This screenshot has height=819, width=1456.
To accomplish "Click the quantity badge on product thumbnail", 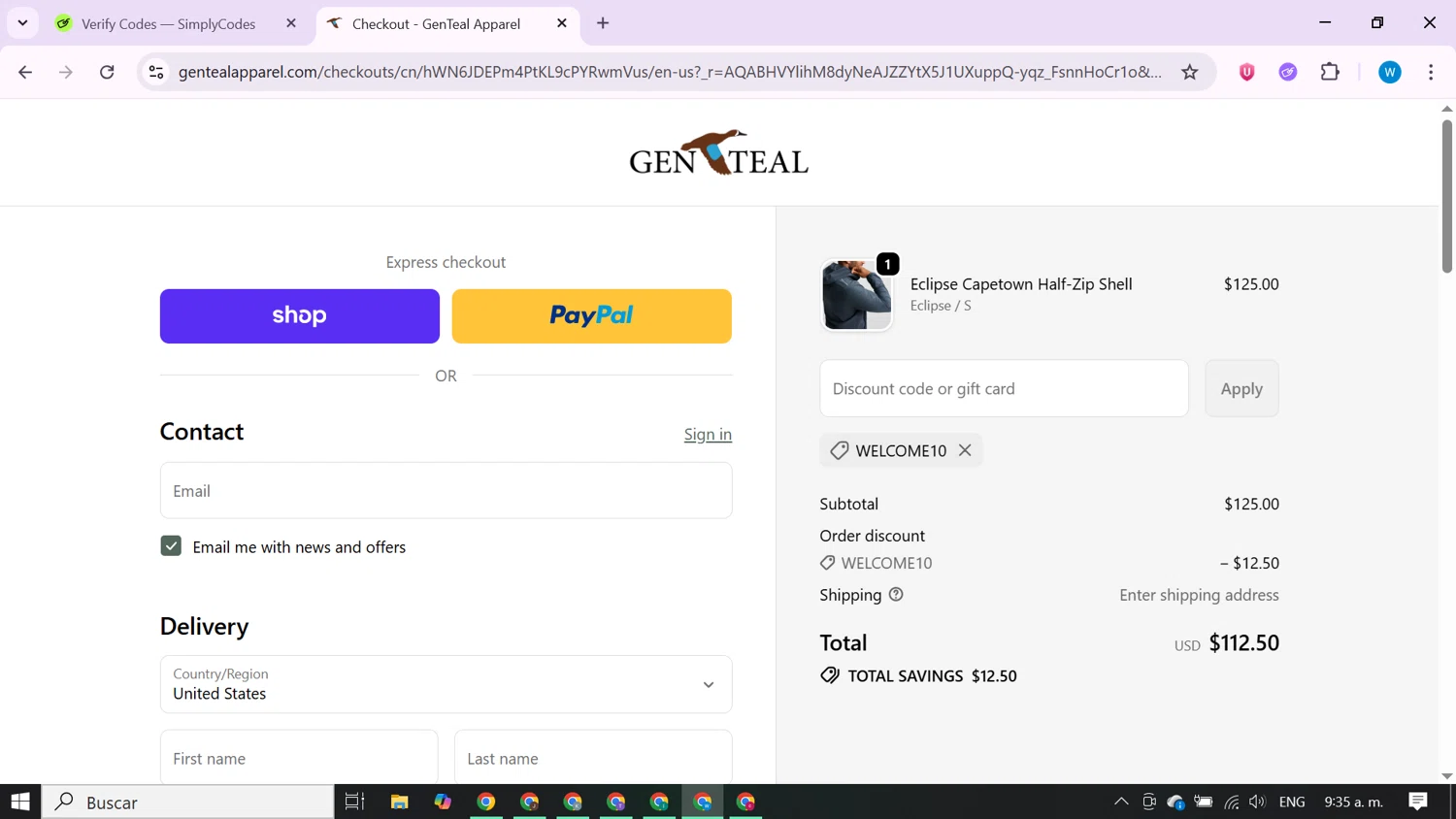I will [887, 264].
